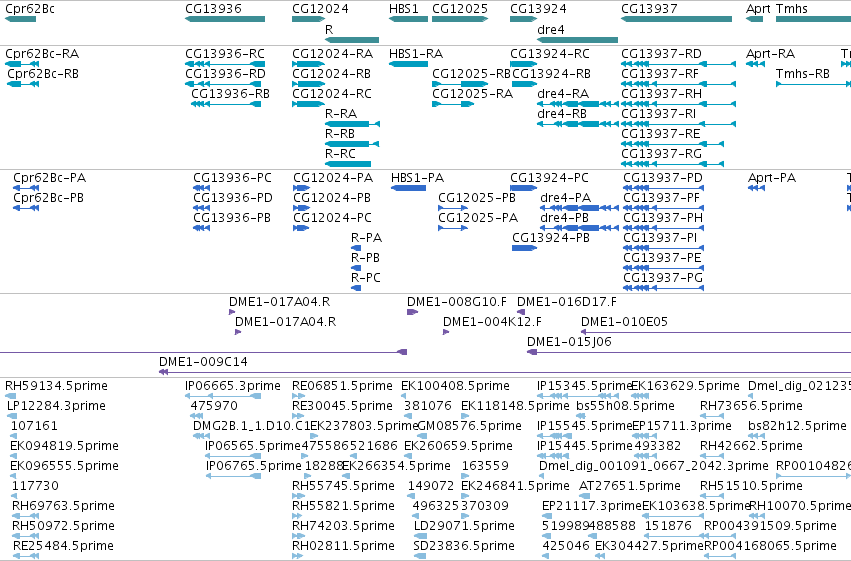Screen dimensions: 851x561
Task: Select the DME1-016D17.F clone label
Action: coord(567,302)
